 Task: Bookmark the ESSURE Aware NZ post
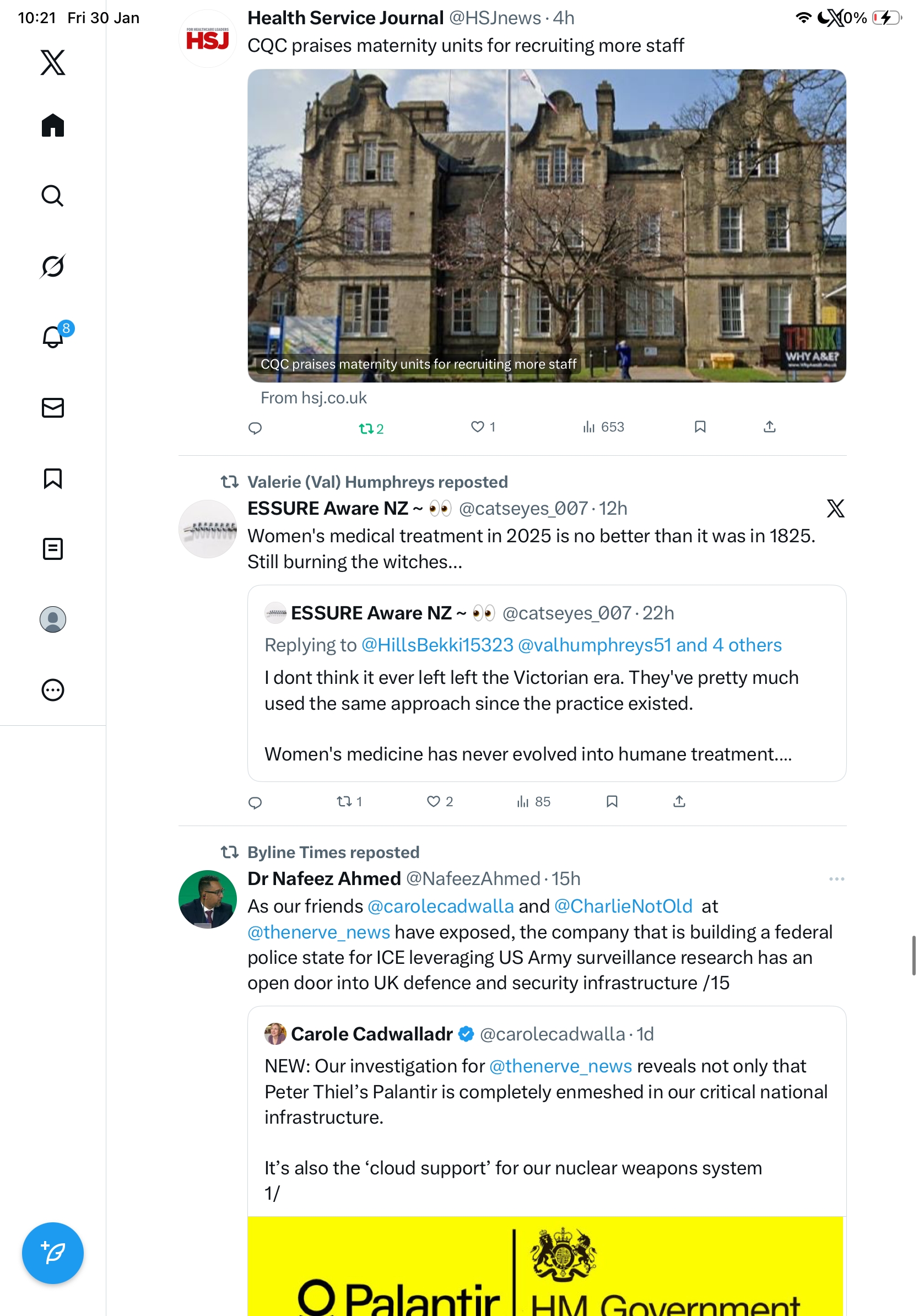(612, 801)
